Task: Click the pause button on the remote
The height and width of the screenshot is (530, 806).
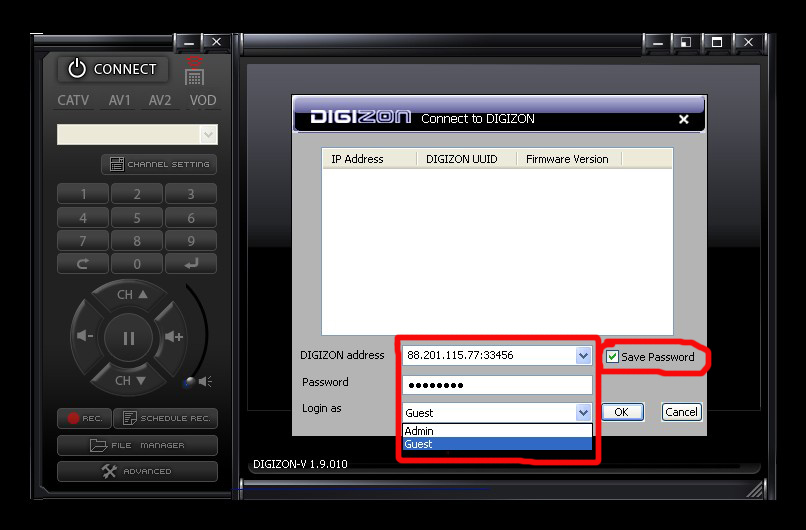Action: pyautogui.click(x=129, y=338)
